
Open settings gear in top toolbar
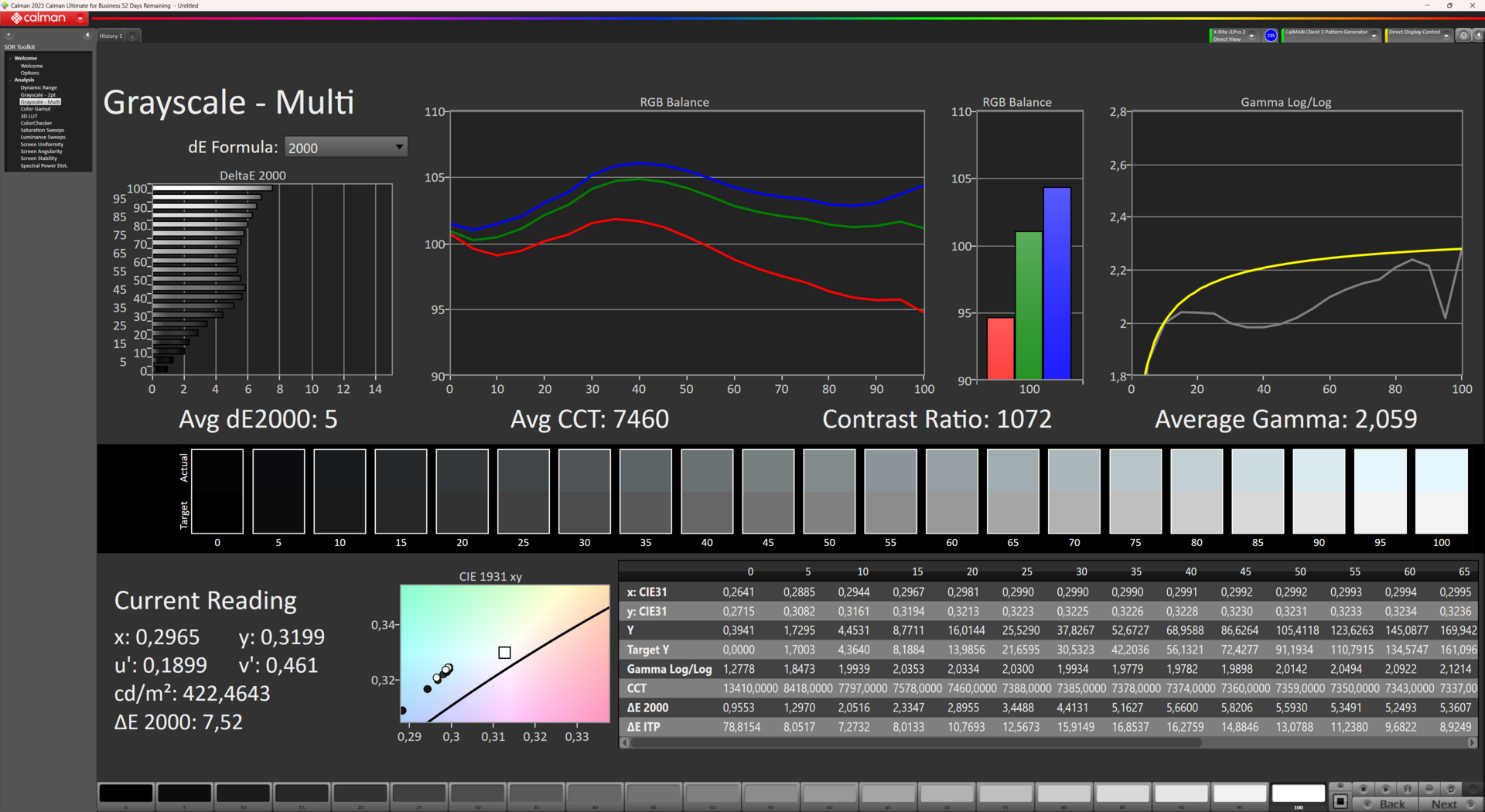1463,36
